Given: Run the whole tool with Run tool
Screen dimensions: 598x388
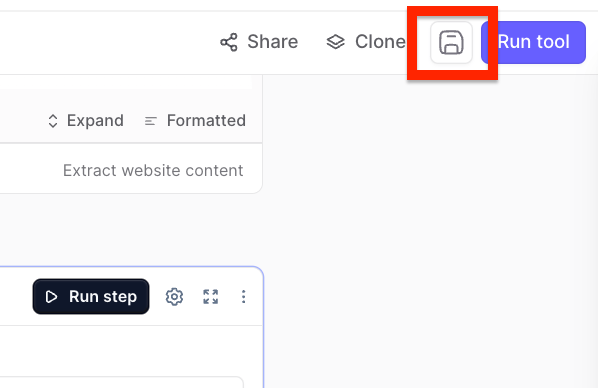Looking at the screenshot, I should coord(534,42).
